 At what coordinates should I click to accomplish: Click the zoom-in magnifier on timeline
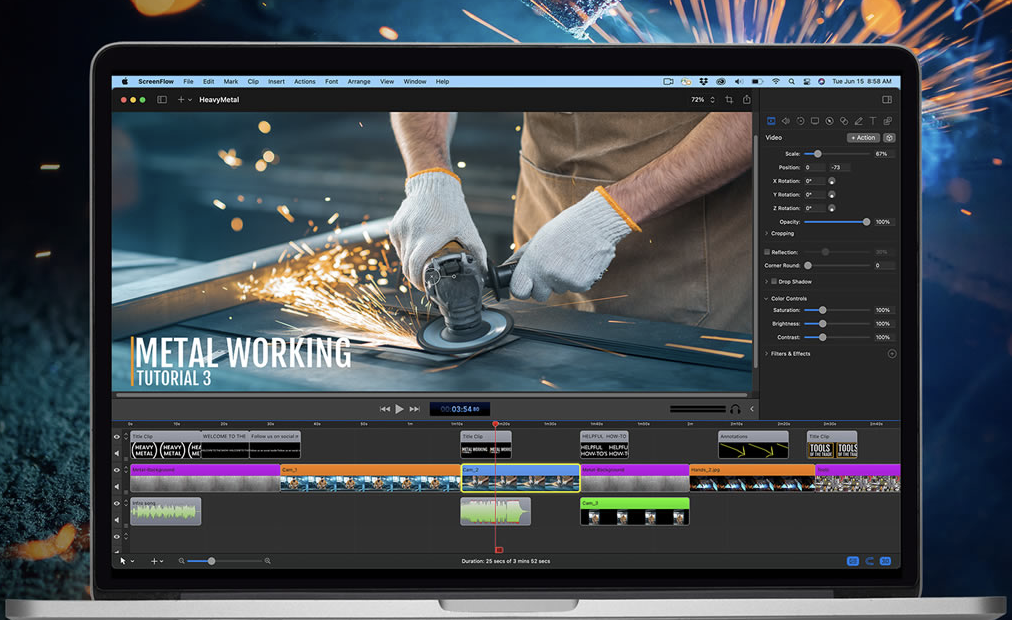(x=268, y=561)
